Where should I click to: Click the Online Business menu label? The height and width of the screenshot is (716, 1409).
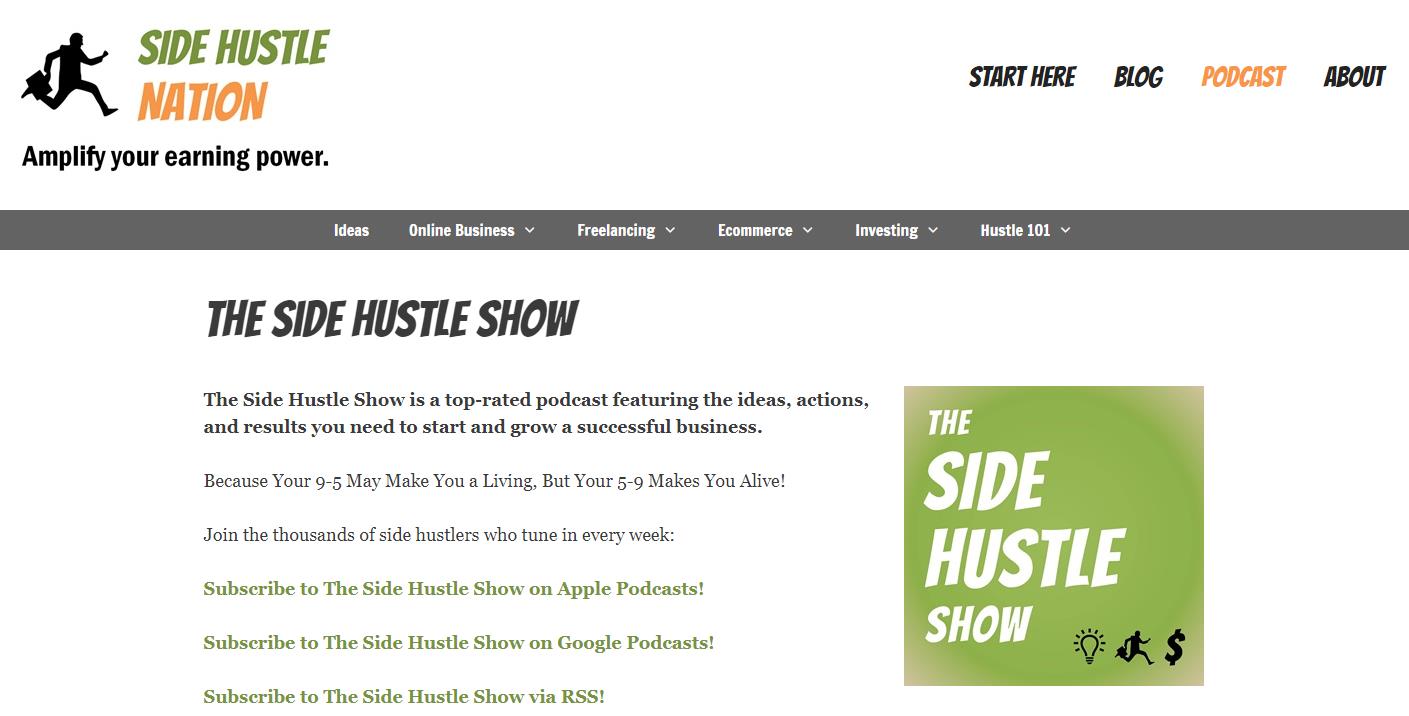(461, 230)
